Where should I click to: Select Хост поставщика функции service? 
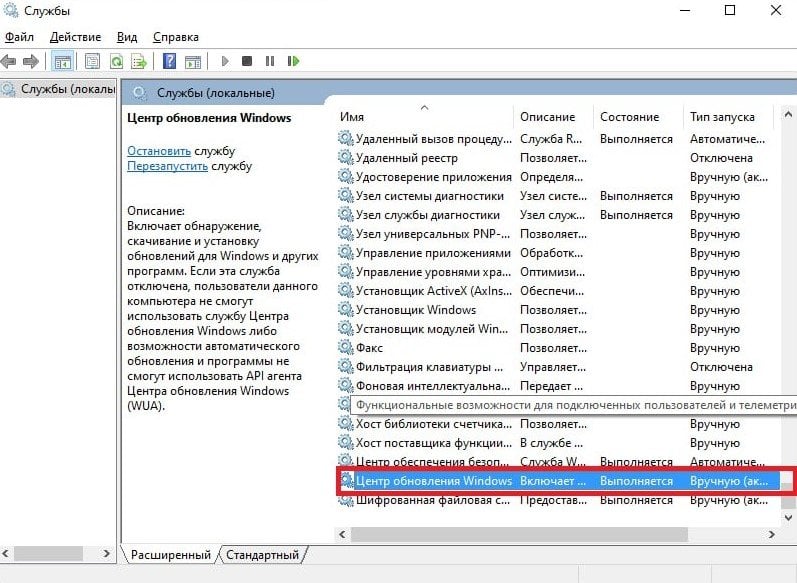click(557, 443)
